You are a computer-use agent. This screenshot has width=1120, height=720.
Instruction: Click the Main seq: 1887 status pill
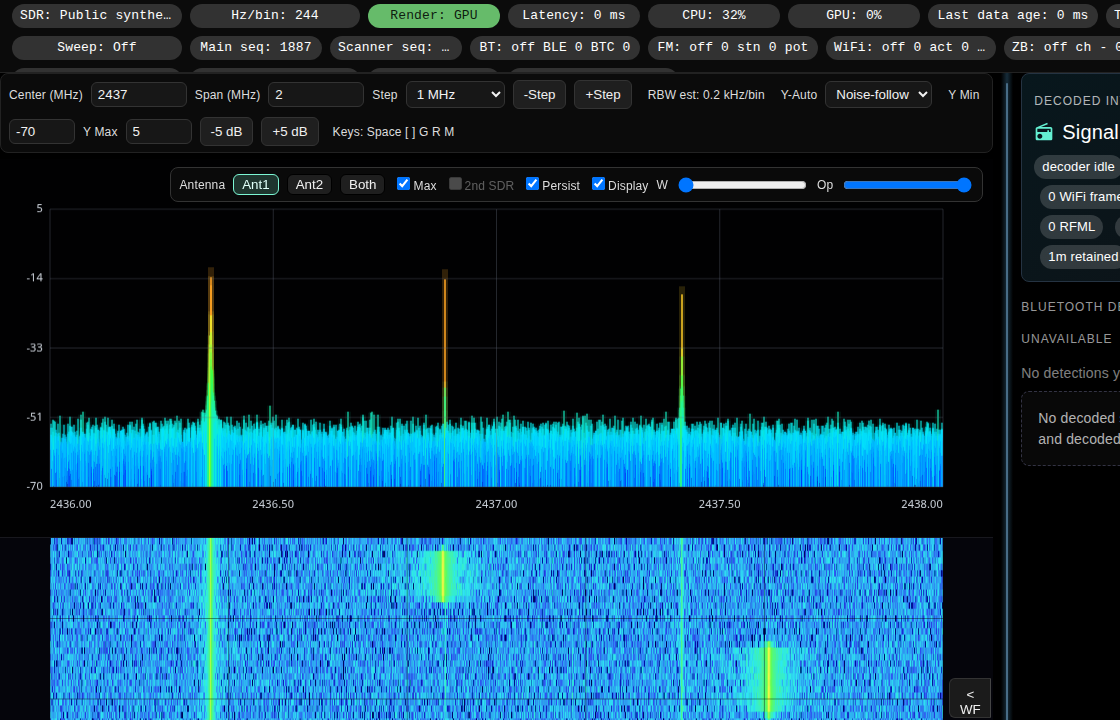click(256, 47)
